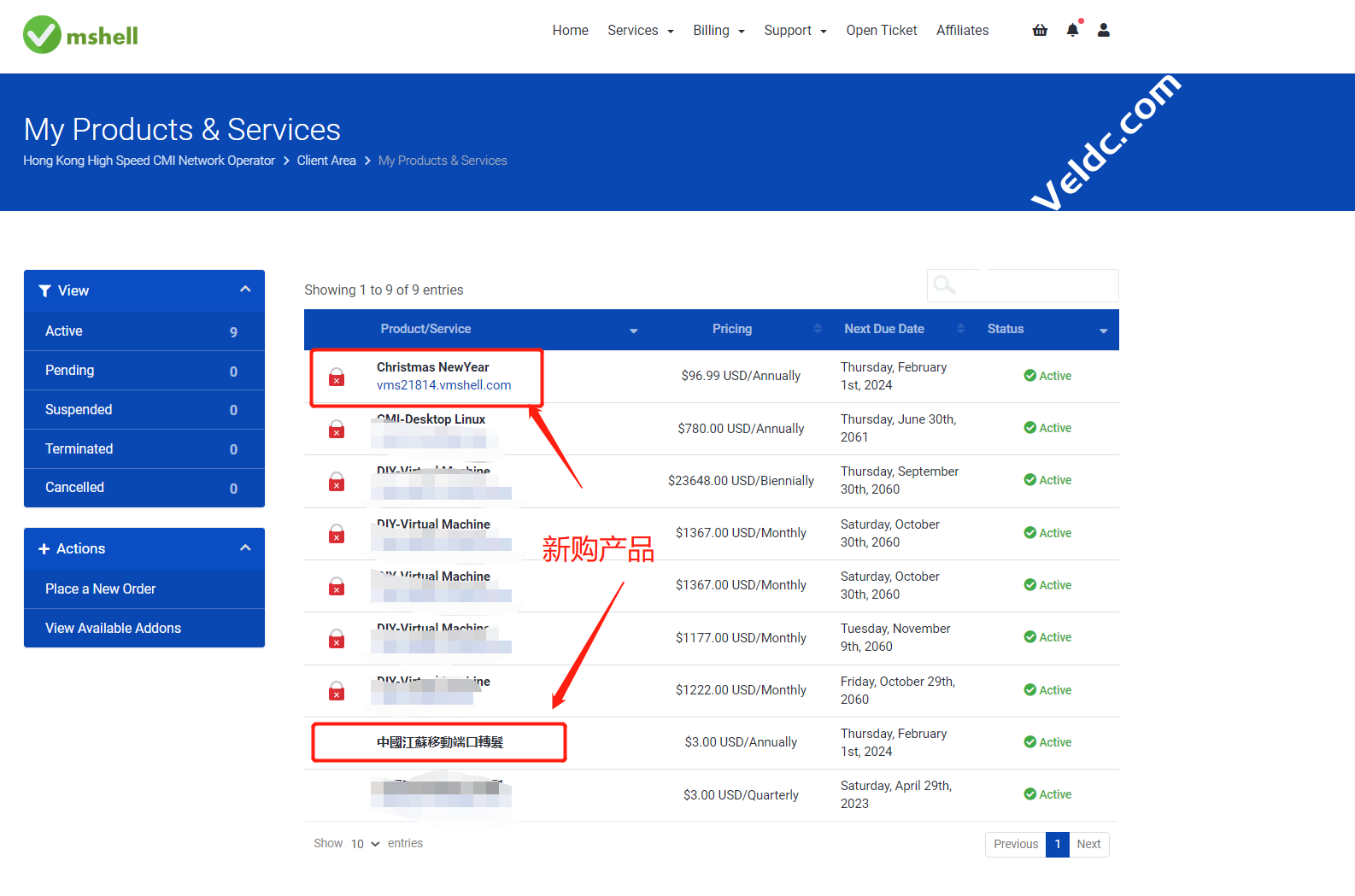The height and width of the screenshot is (896, 1355).
Task: Open the Show entries count dropdown
Action: 365,844
